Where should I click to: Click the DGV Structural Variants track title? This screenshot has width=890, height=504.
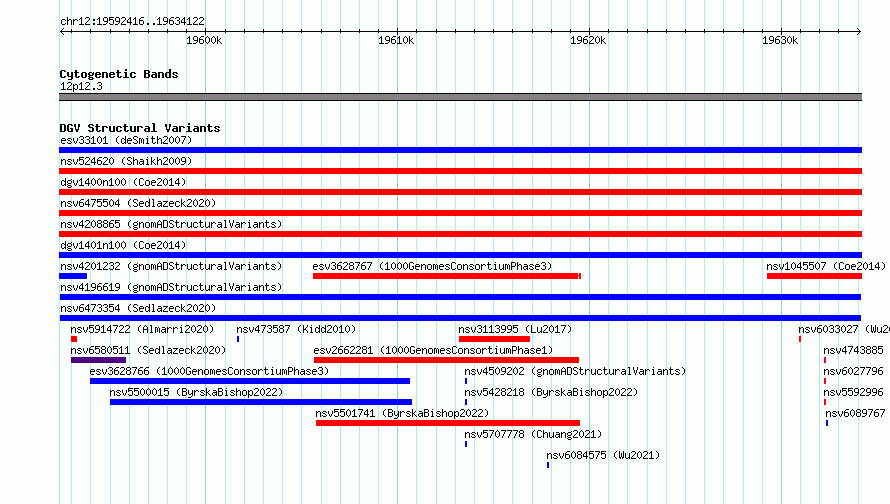[140, 128]
